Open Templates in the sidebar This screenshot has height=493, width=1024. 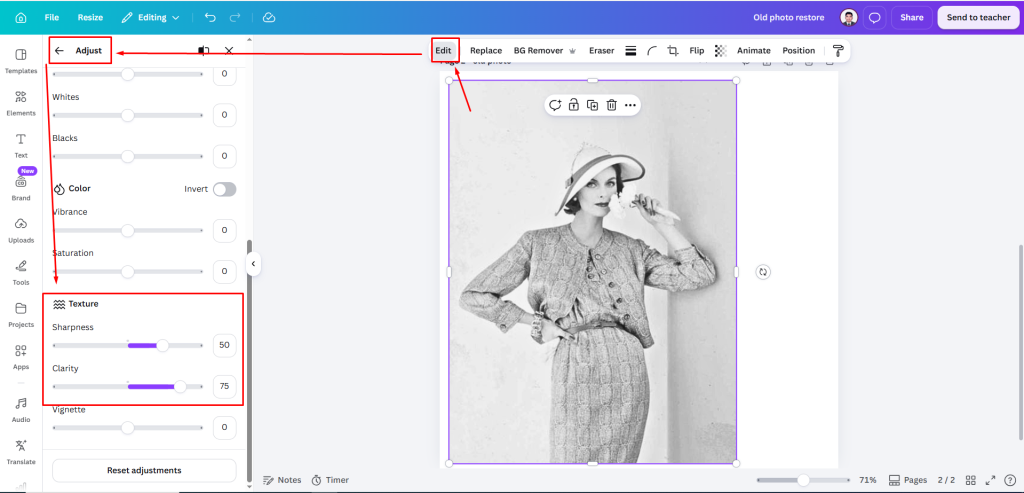pyautogui.click(x=21, y=61)
